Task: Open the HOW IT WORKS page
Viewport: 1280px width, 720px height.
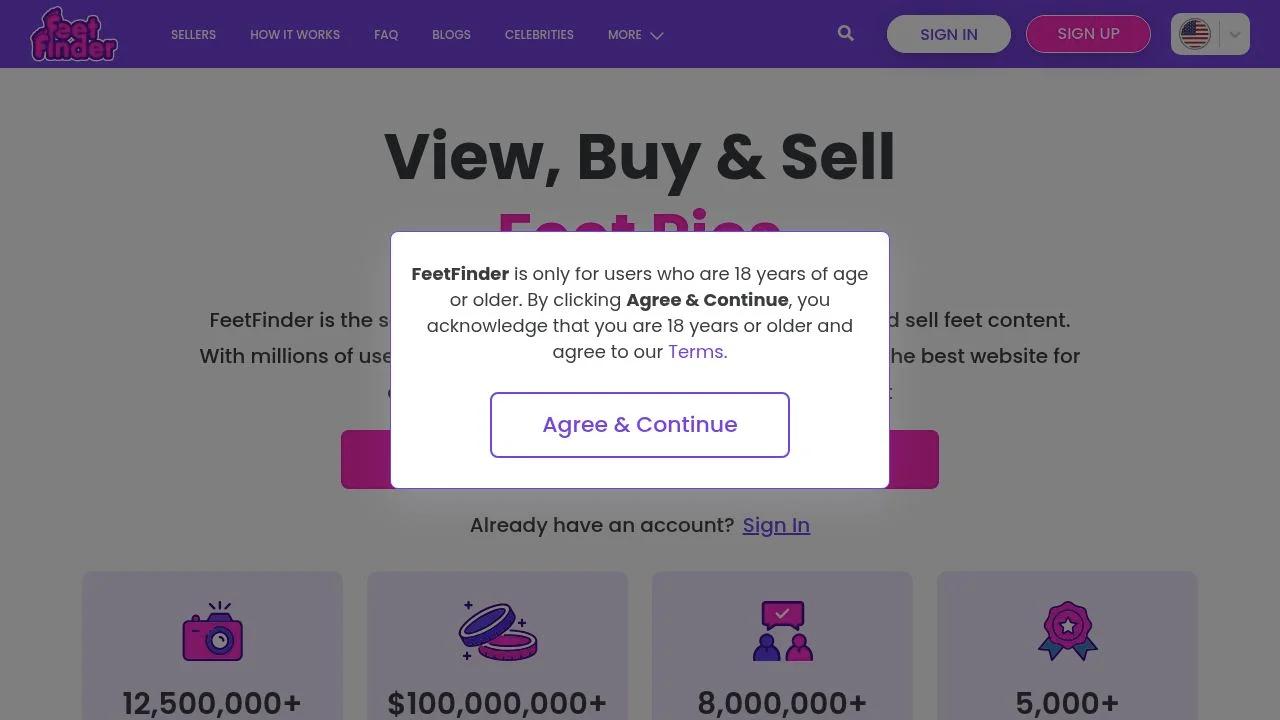Action: (x=294, y=35)
